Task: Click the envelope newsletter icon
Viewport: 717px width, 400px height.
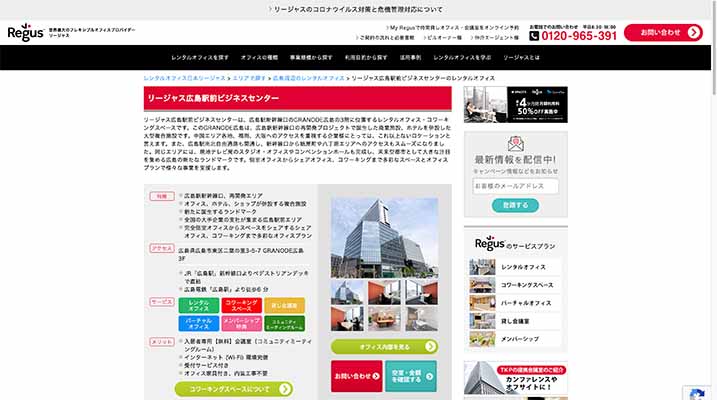Action: pyautogui.click(x=515, y=144)
